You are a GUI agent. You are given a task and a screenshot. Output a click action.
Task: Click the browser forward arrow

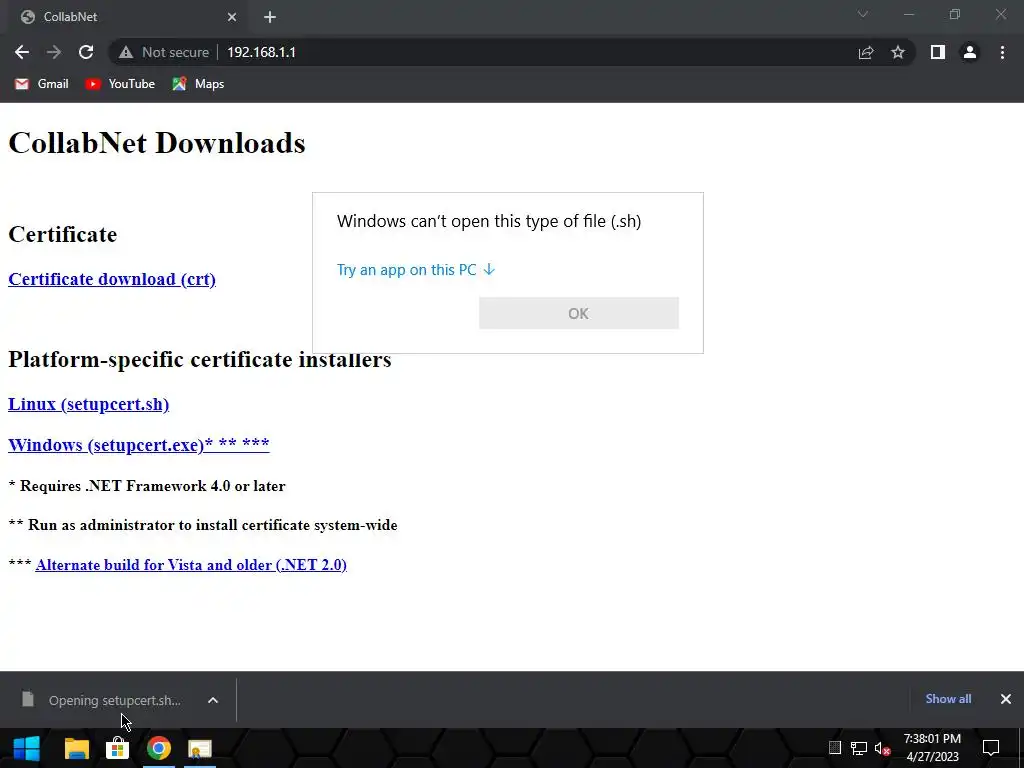coord(54,52)
